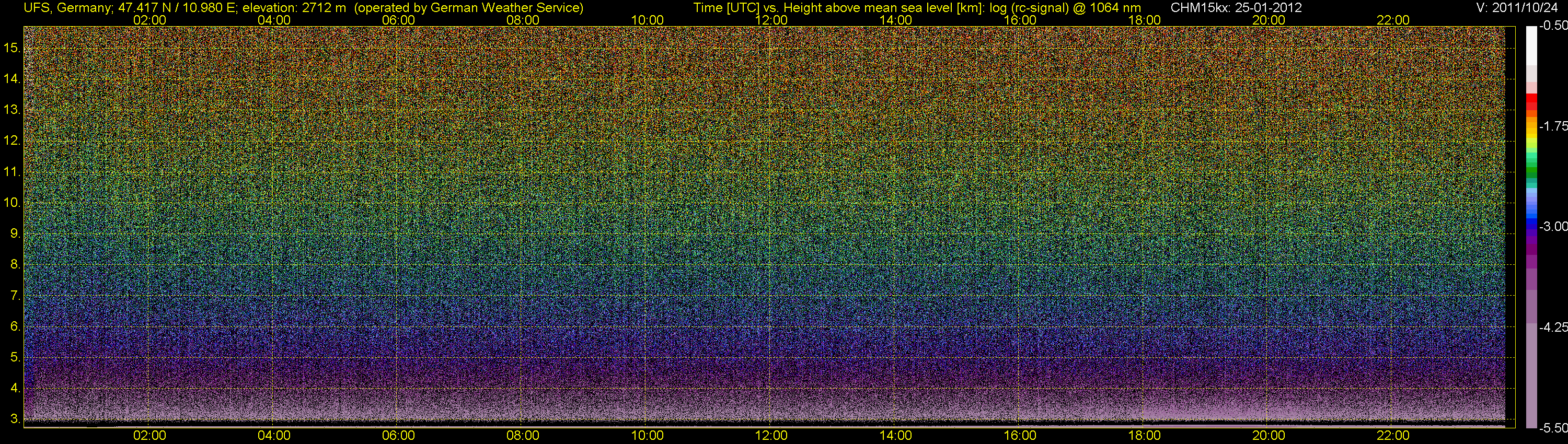Click the "9." km height axis label
Viewport: 1568px width, 444px height.
pos(15,233)
